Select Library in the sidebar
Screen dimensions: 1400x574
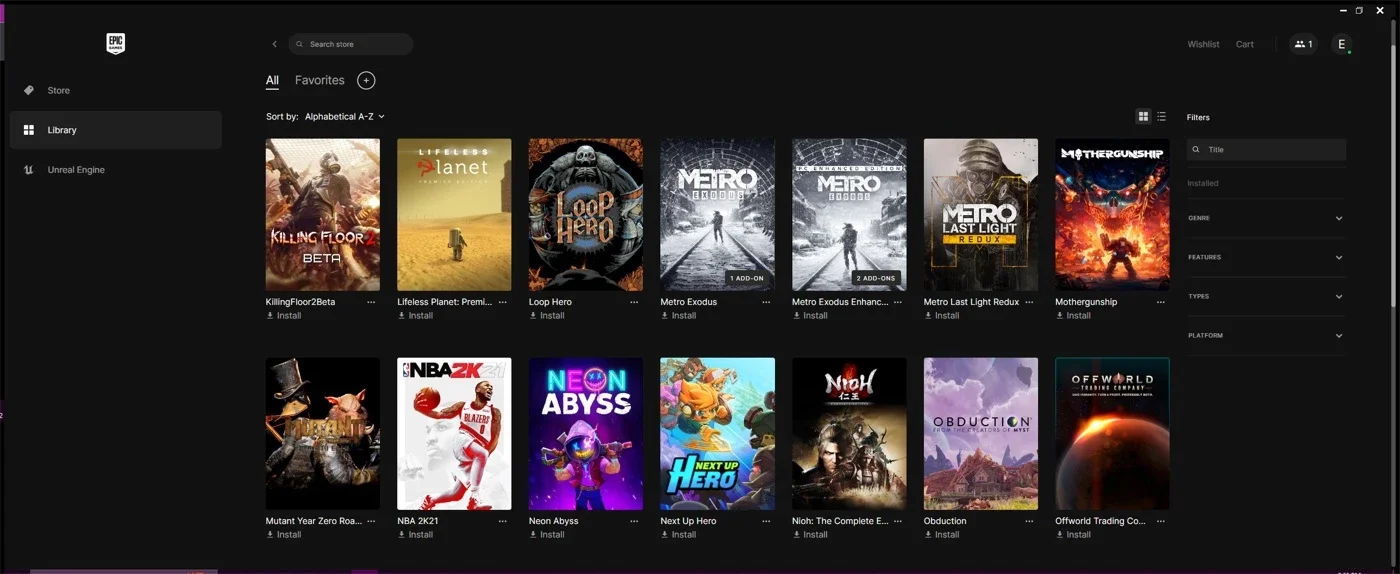point(116,130)
